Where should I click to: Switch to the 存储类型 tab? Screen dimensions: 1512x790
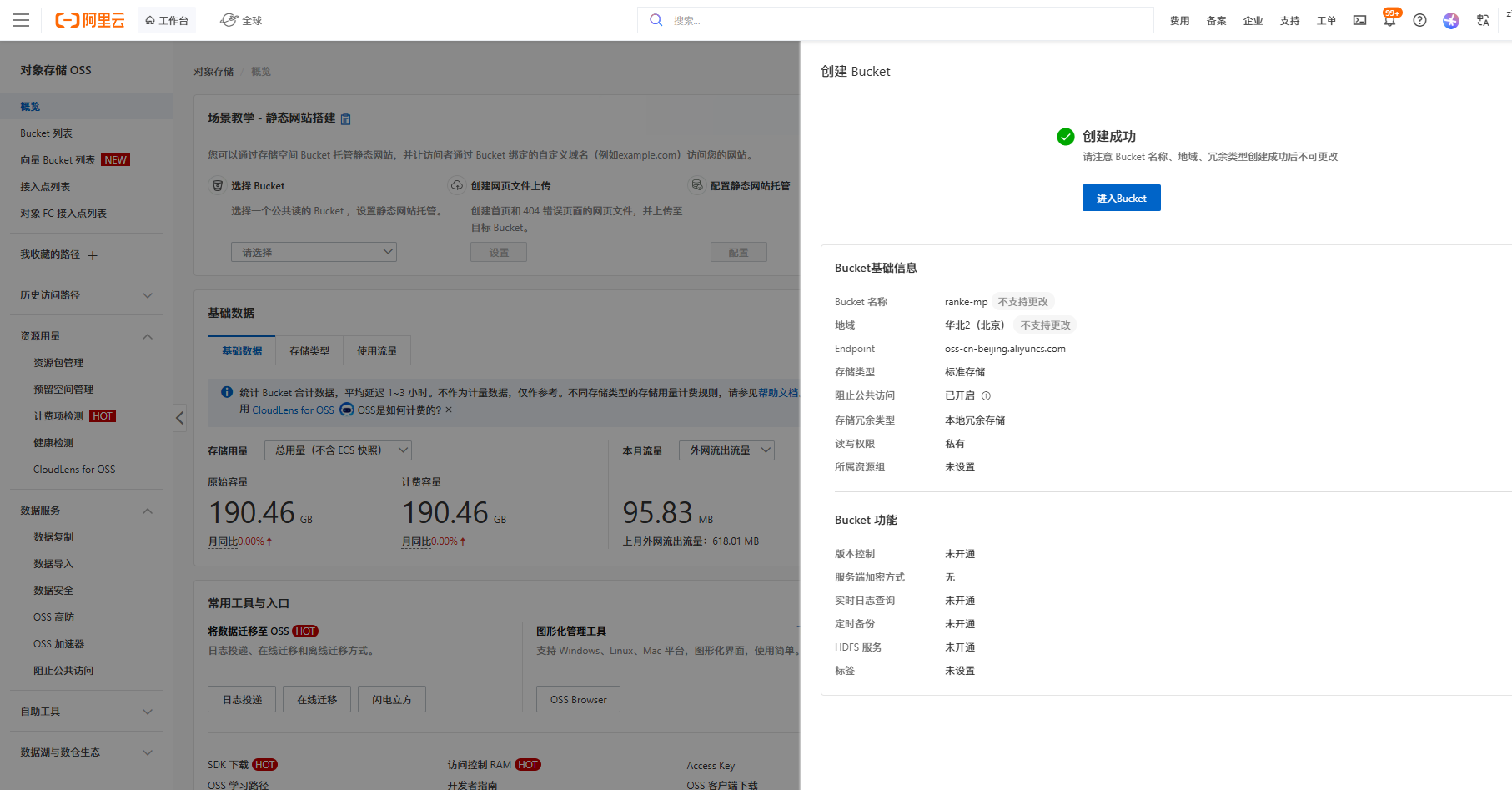click(x=309, y=351)
